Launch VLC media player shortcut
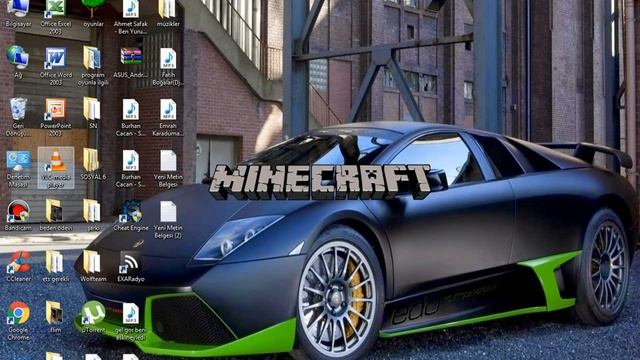The height and width of the screenshot is (360, 640). click(56, 168)
